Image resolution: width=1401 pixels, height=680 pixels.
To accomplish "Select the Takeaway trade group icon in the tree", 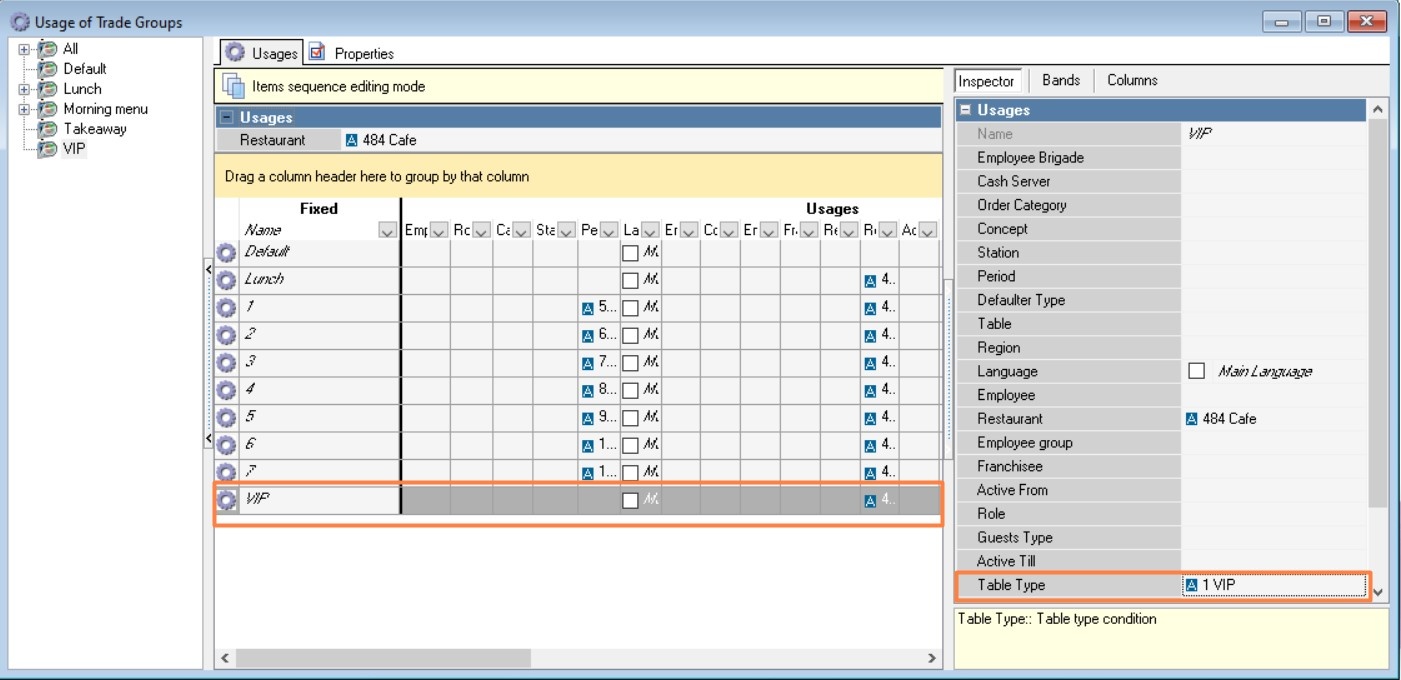I will [x=47, y=129].
